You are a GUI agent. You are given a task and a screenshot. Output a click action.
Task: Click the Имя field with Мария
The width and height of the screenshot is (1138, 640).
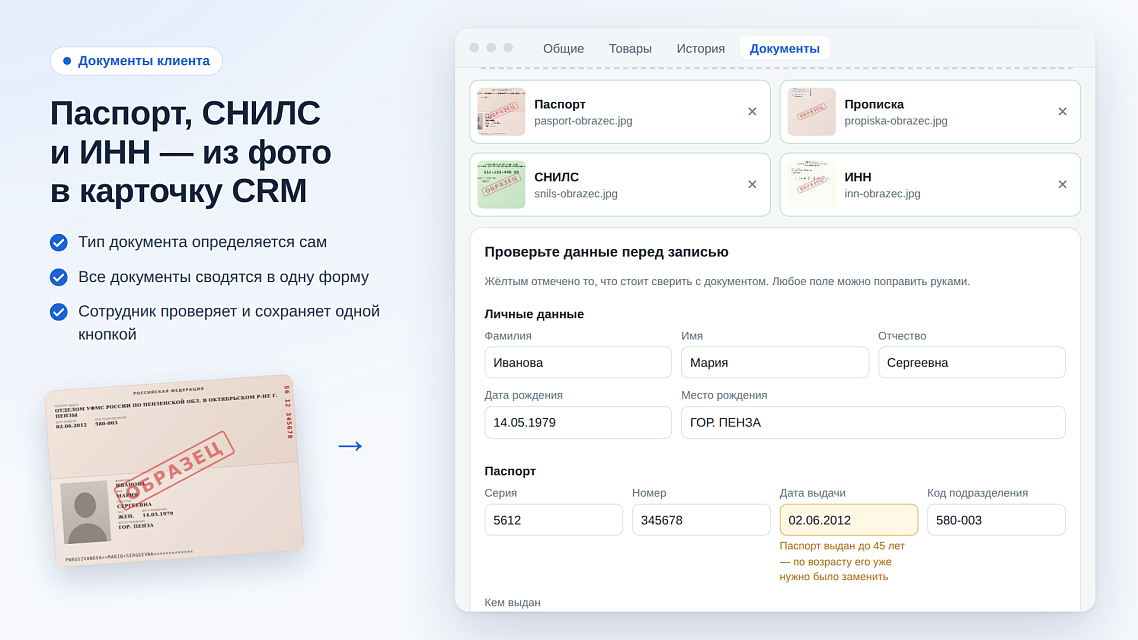coord(774,362)
